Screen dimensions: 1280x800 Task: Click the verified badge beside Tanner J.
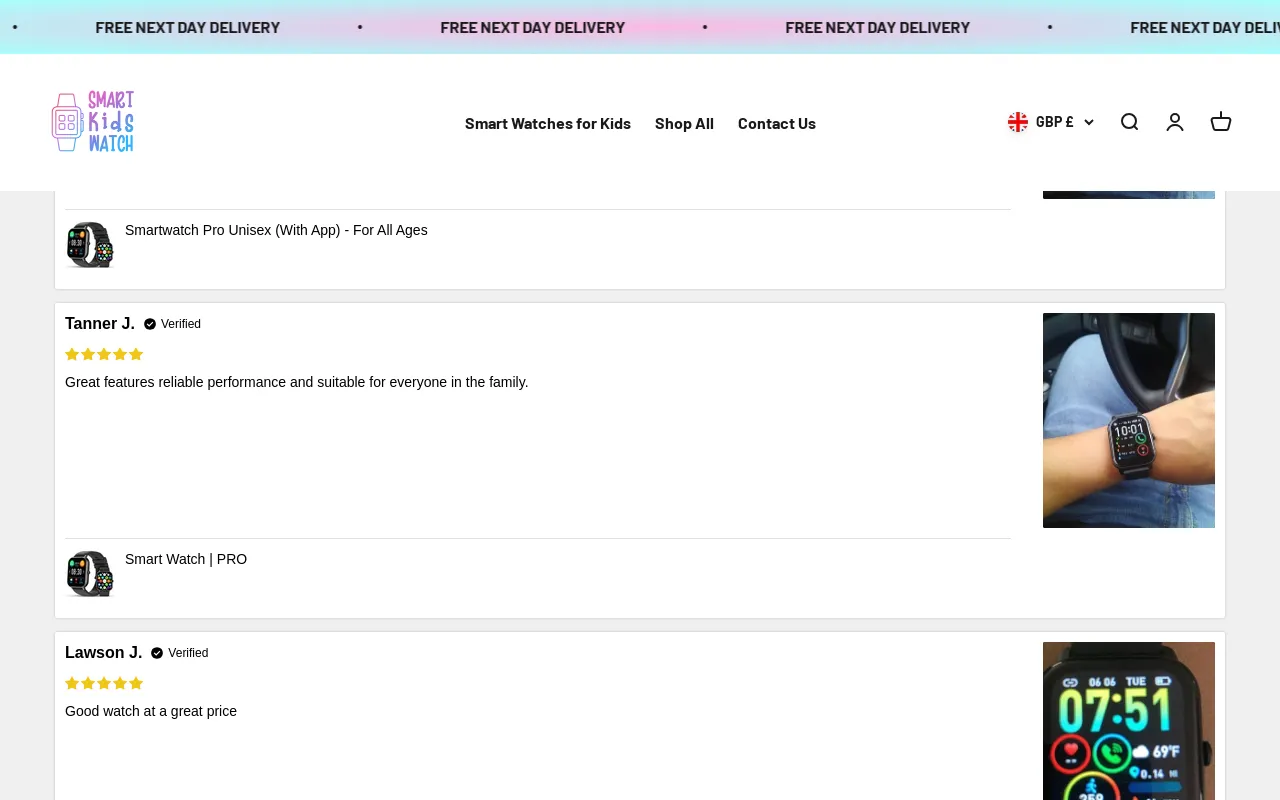point(150,324)
